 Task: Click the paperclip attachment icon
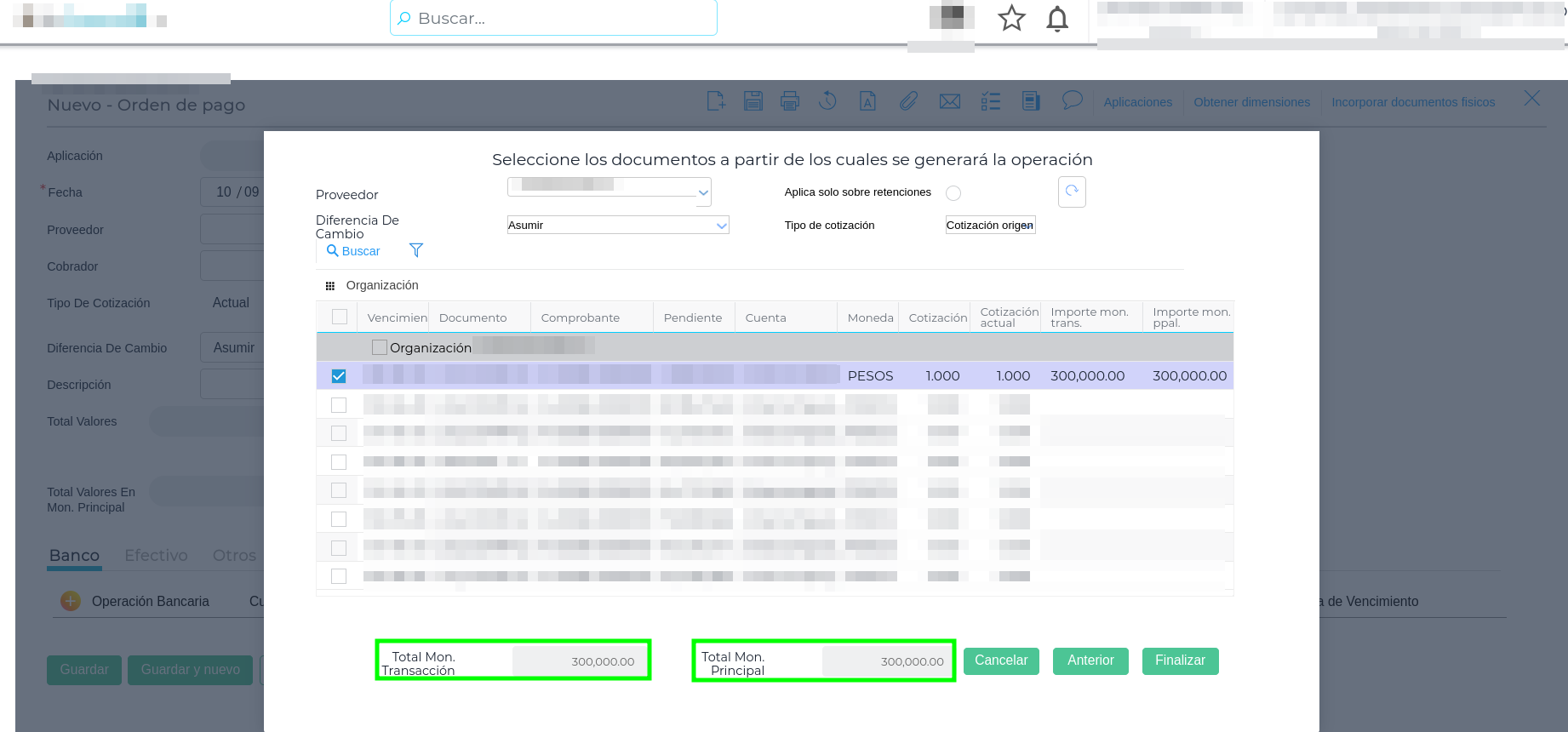point(908,101)
